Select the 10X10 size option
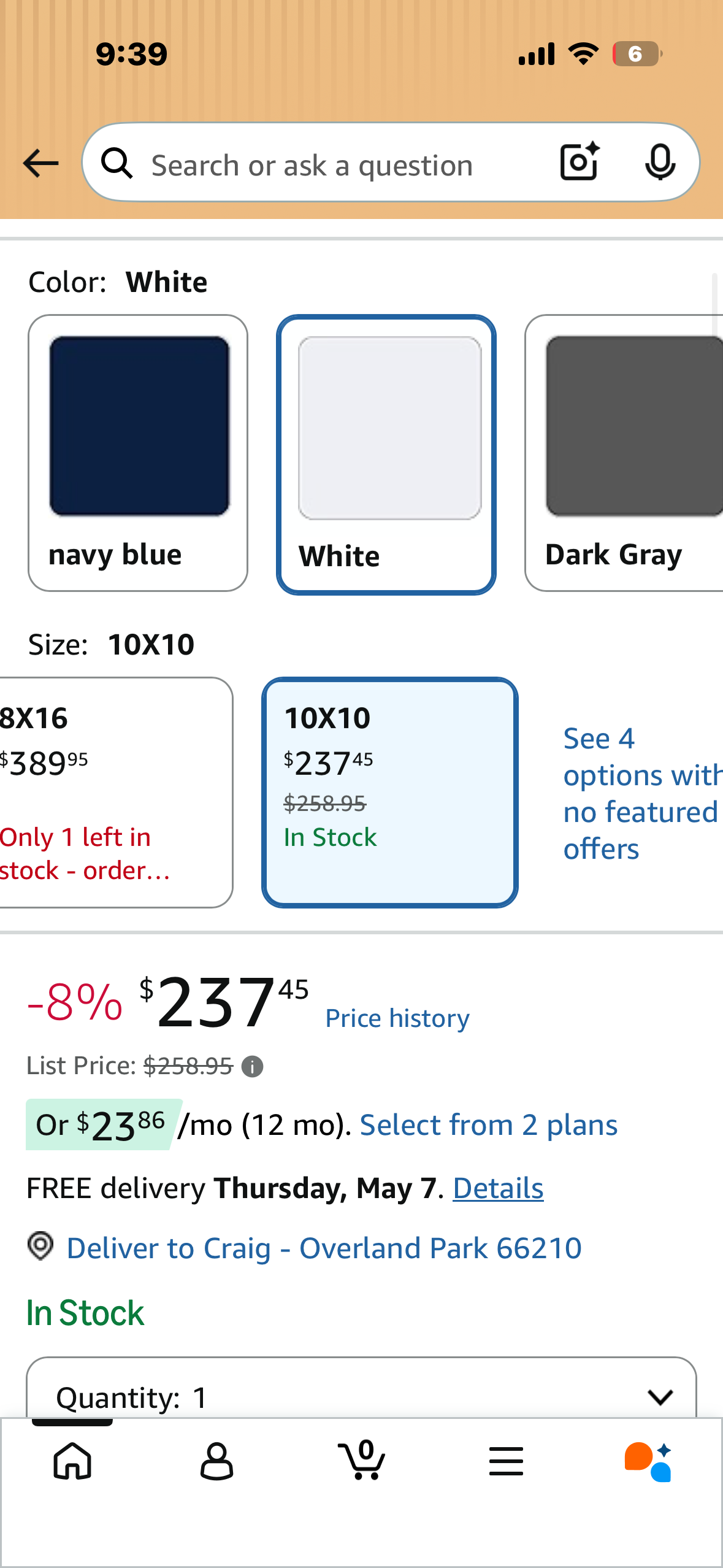Viewport: 723px width, 1568px height. pyautogui.click(x=389, y=792)
